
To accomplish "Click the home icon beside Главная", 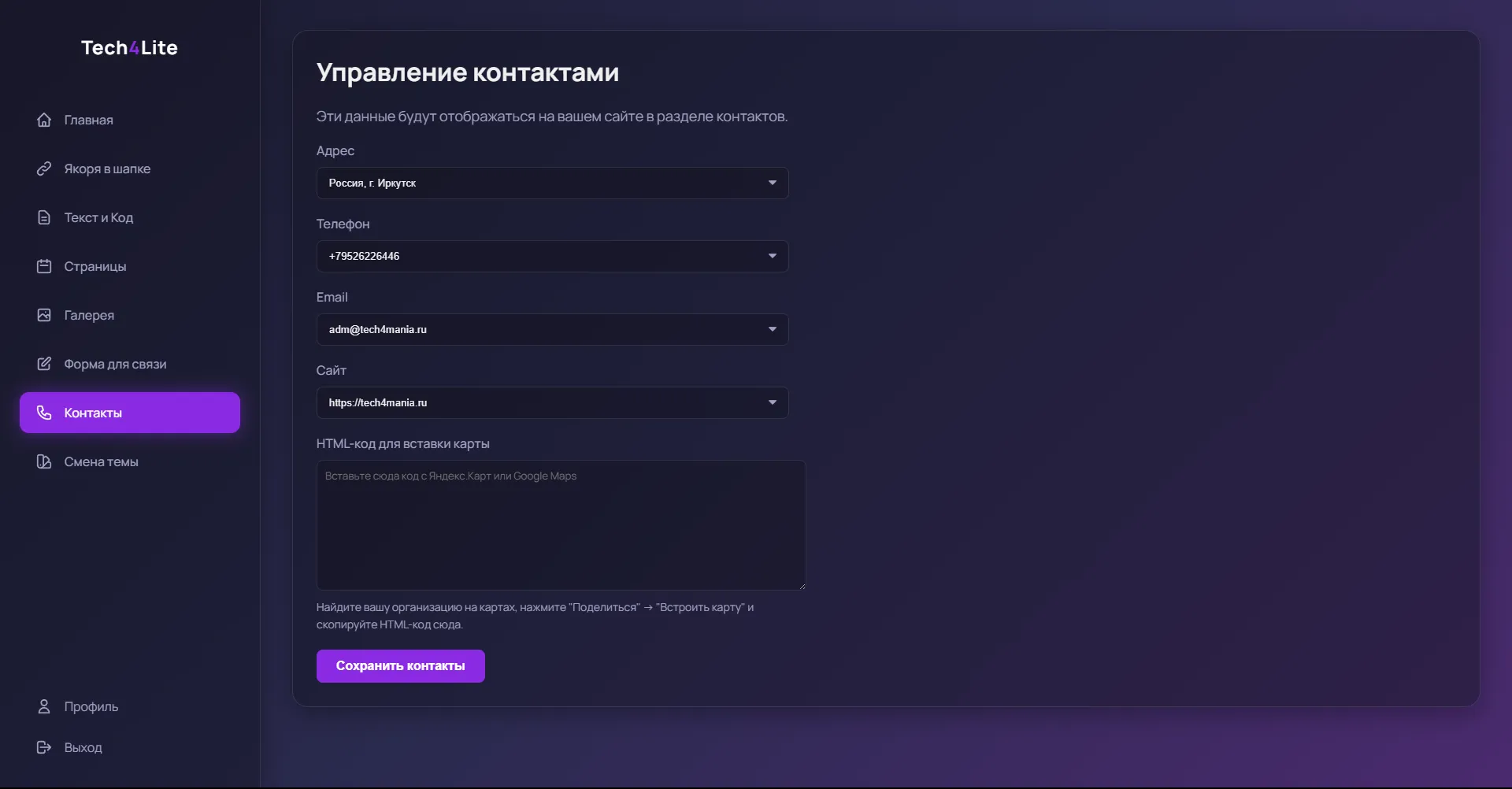I will (44, 120).
